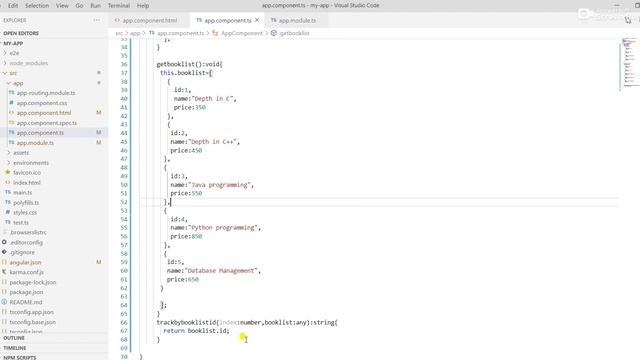Viewport: 640px width, 360px height.
Task: Collapse the app folder
Action: click(x=9, y=83)
